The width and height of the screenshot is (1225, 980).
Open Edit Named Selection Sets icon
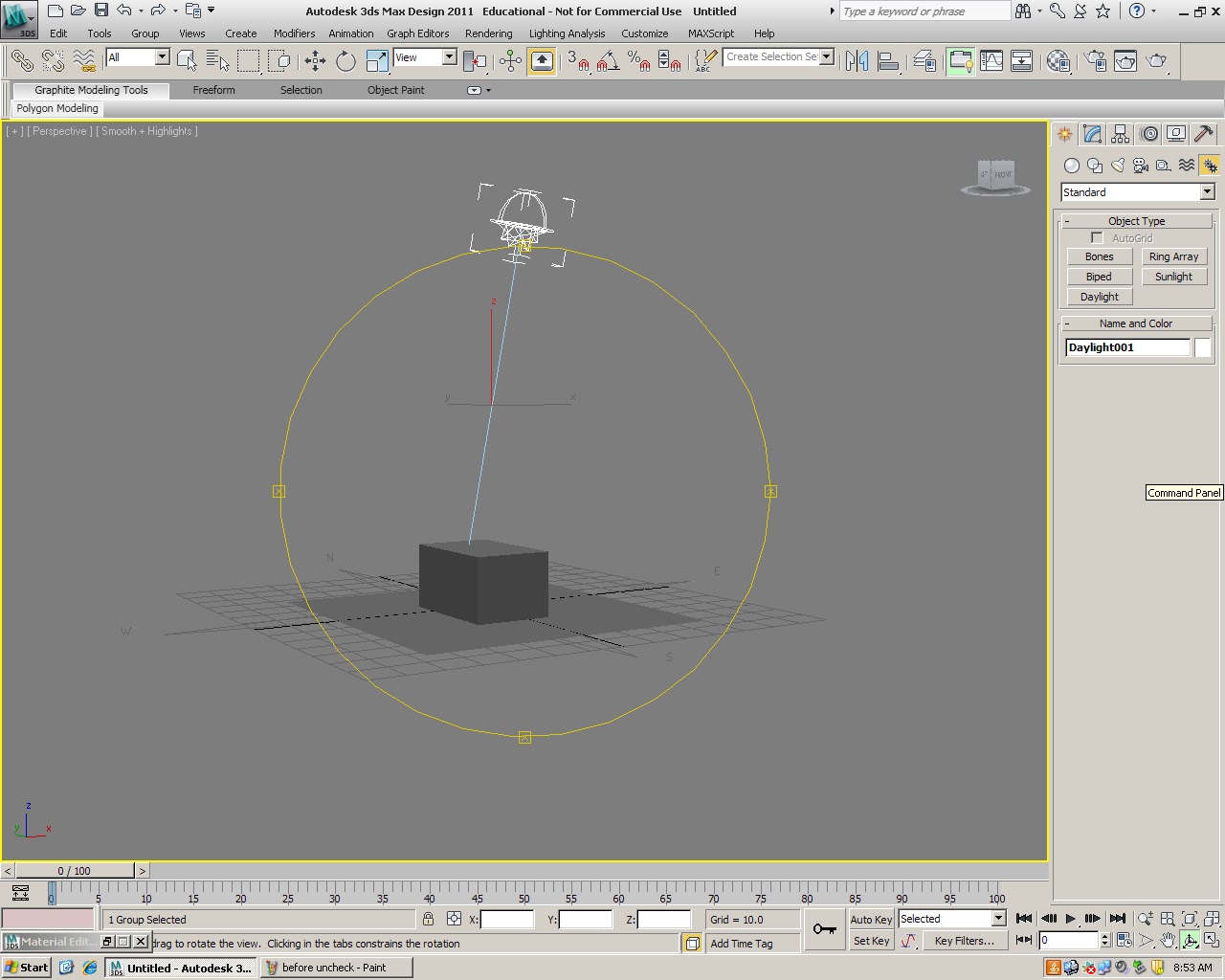(705, 60)
